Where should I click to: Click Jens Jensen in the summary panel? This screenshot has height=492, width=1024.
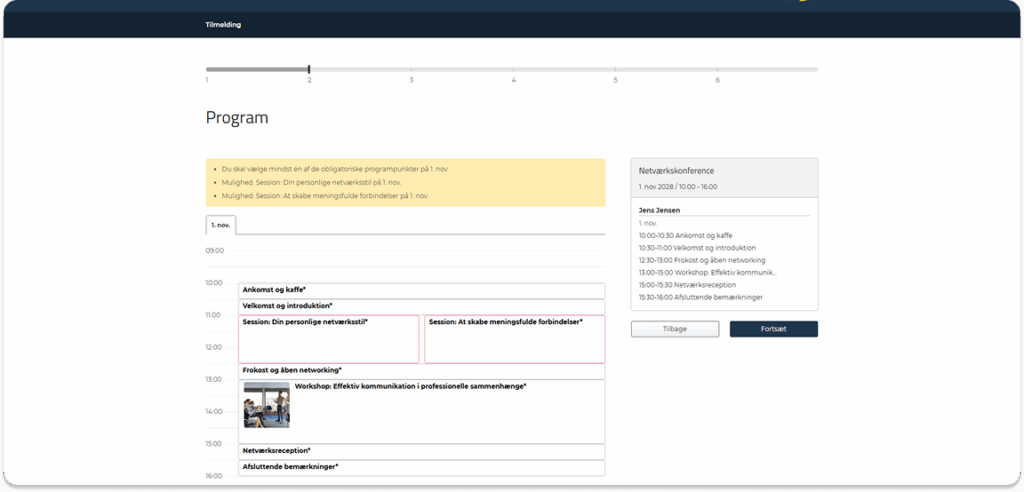click(x=661, y=210)
